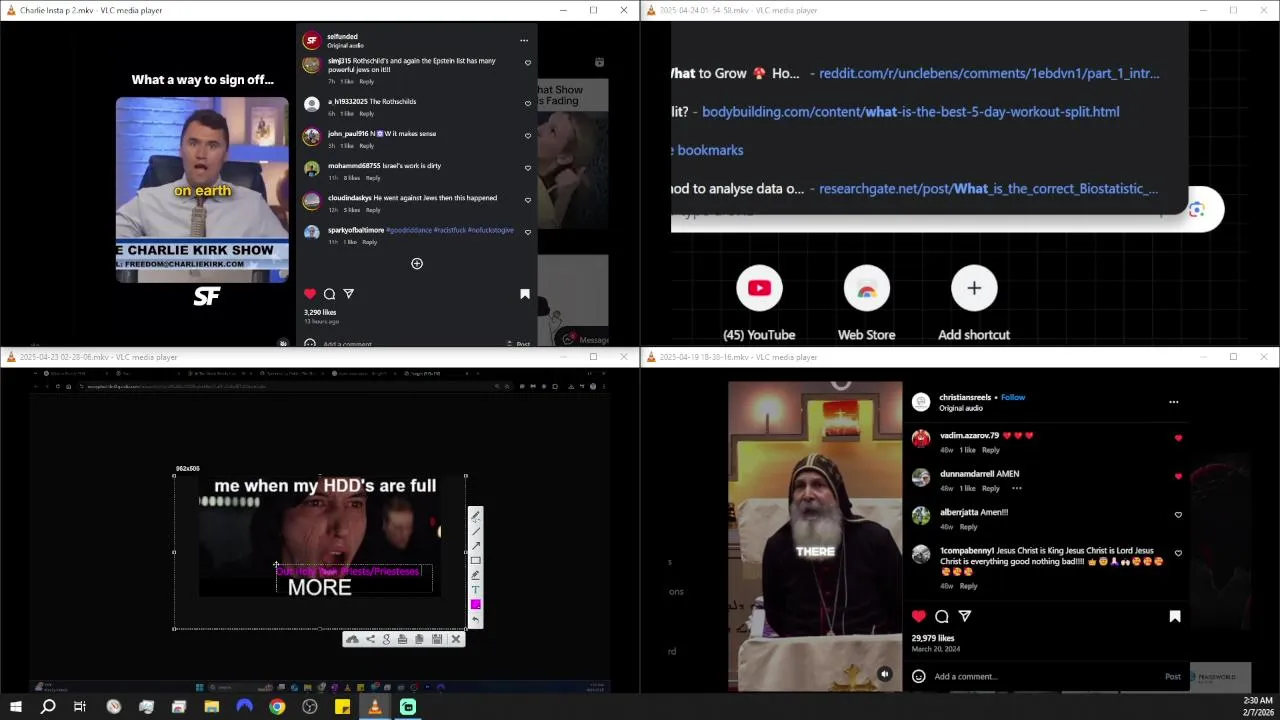Open Windows Start menu
This screenshot has width=1280, height=720.
[15, 707]
